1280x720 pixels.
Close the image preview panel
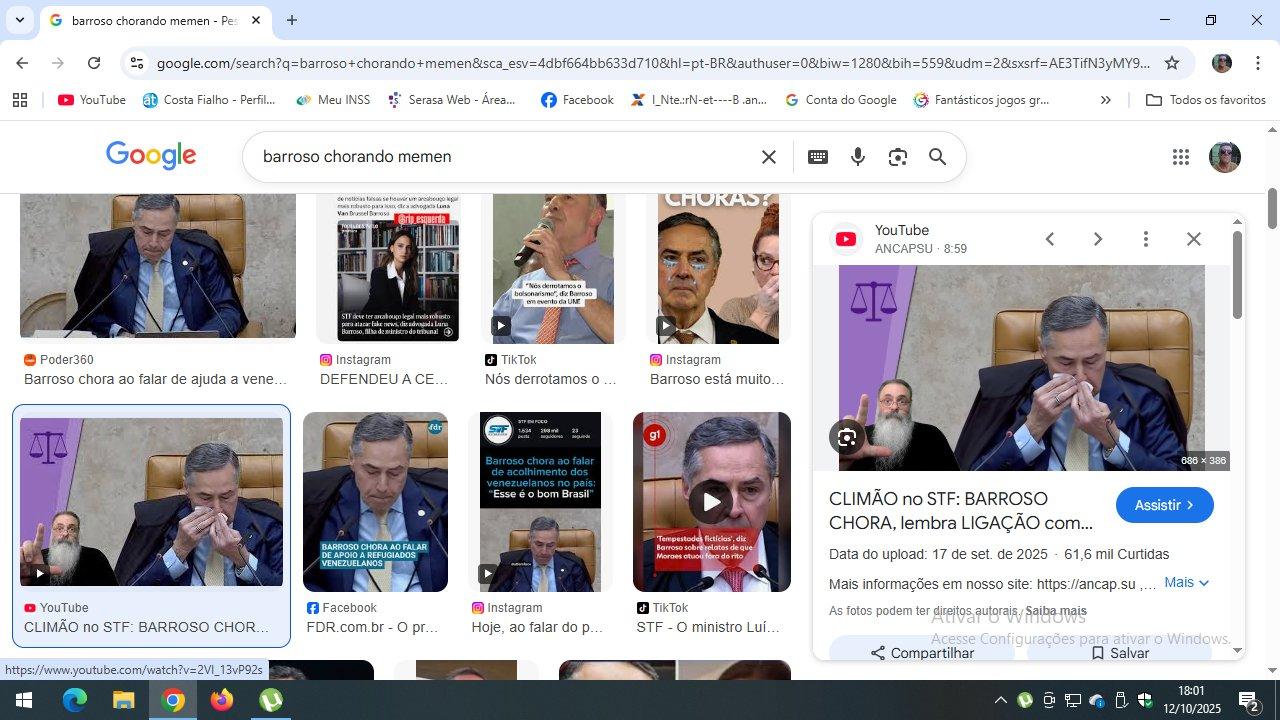(x=1193, y=239)
